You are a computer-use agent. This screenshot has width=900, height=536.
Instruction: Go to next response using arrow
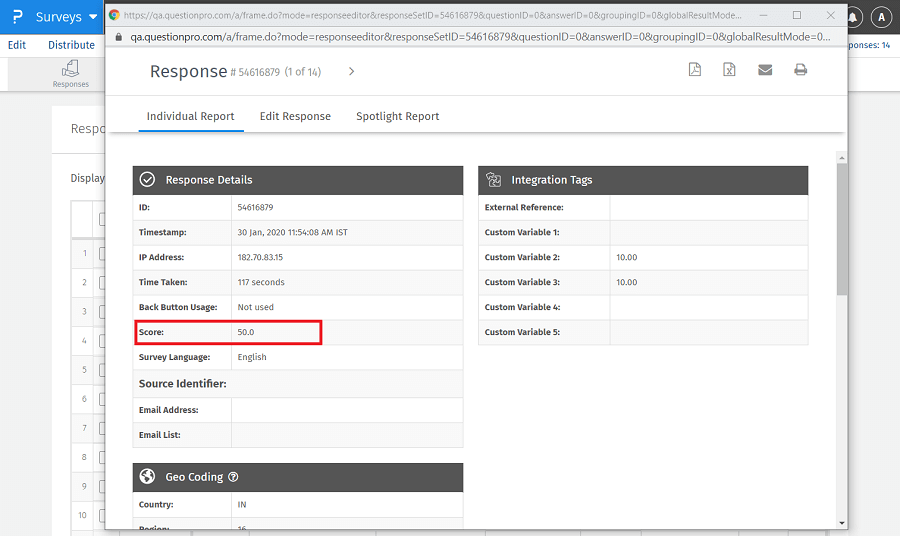tap(351, 72)
